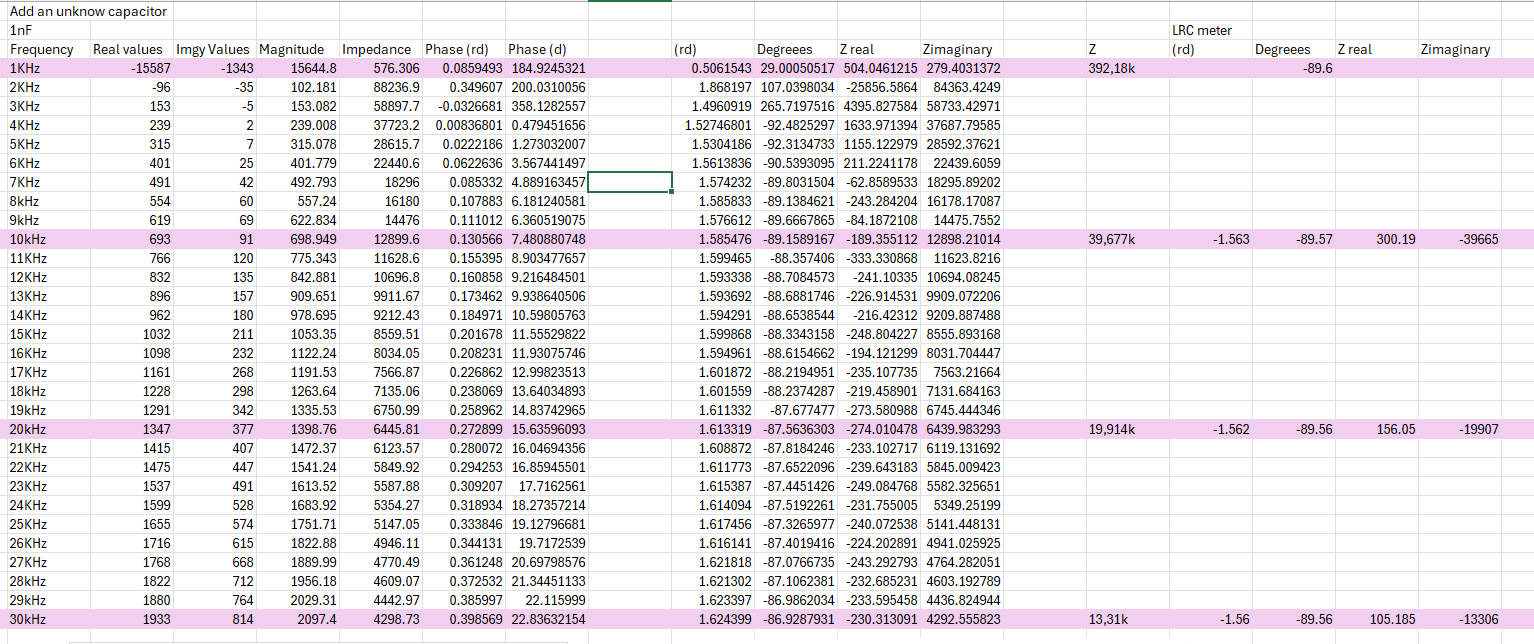Select the 'Add an unknow capacitor' title cell
1534x644 pixels.
pyautogui.click(x=88, y=12)
